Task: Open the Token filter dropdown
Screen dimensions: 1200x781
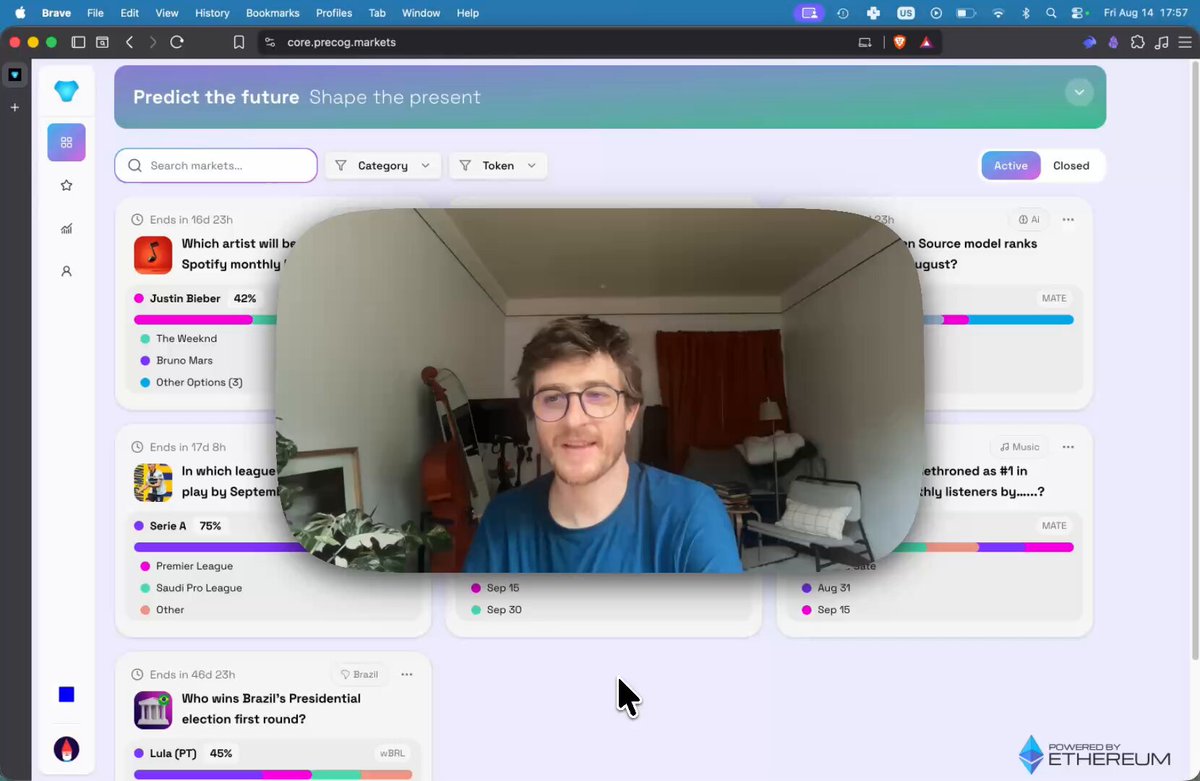Action: (498, 165)
